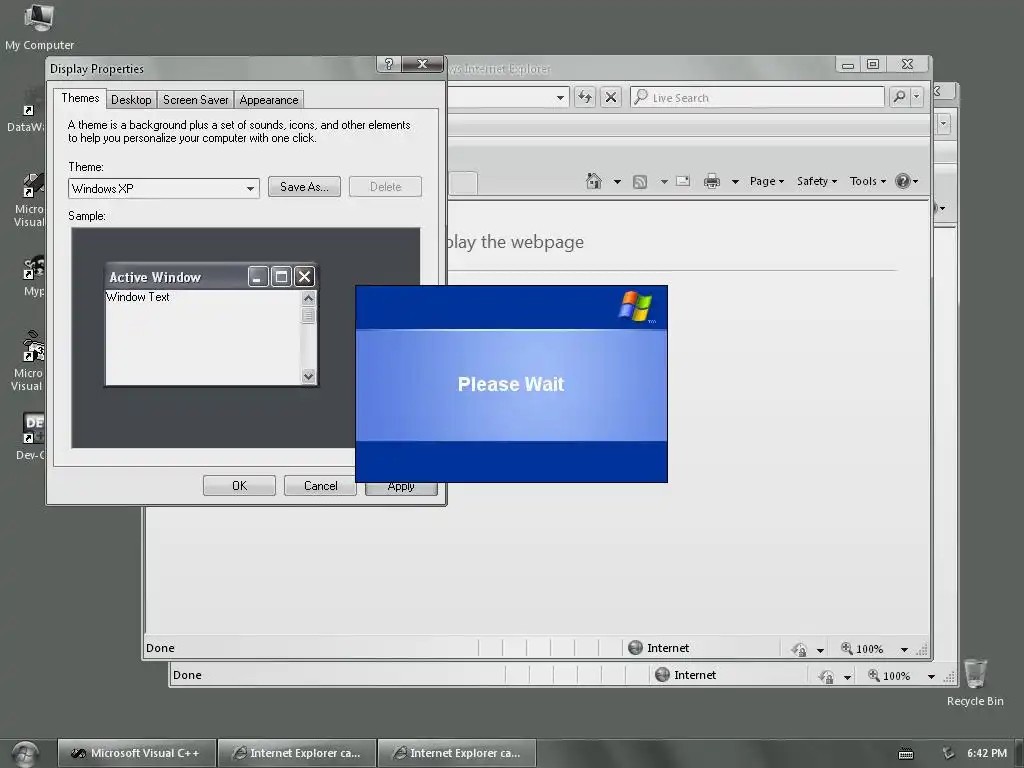Open the Tools menu in IE
This screenshot has width=1024, height=768.
click(x=867, y=181)
